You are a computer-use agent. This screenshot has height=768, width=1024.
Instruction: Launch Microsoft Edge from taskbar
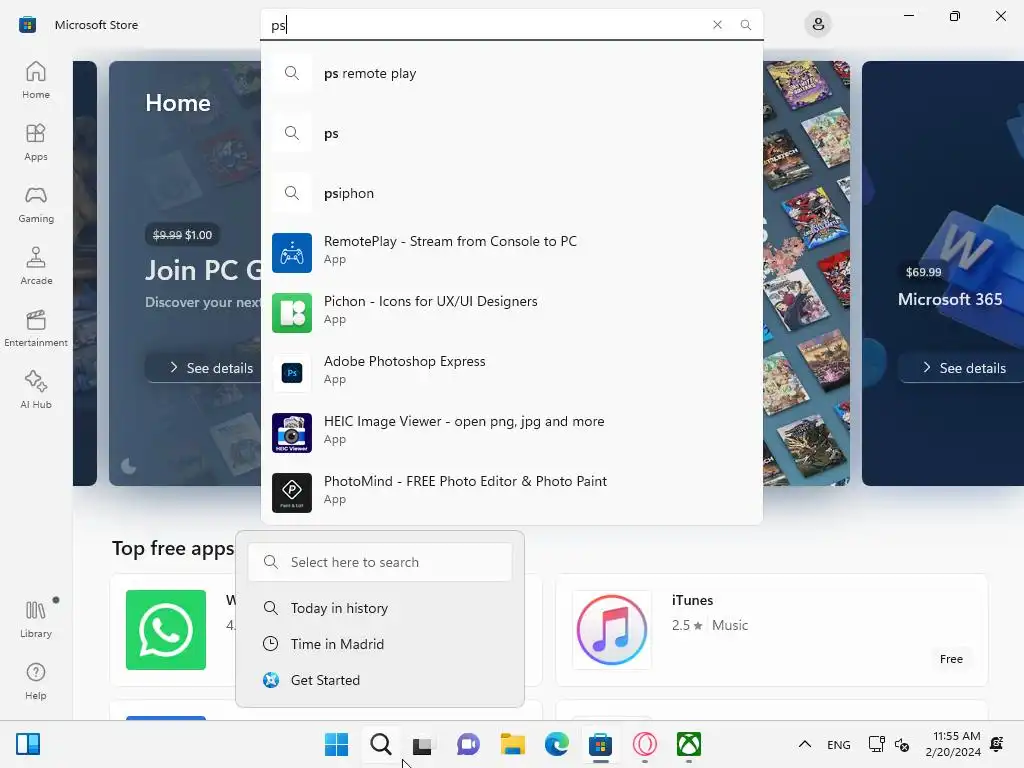pos(556,744)
